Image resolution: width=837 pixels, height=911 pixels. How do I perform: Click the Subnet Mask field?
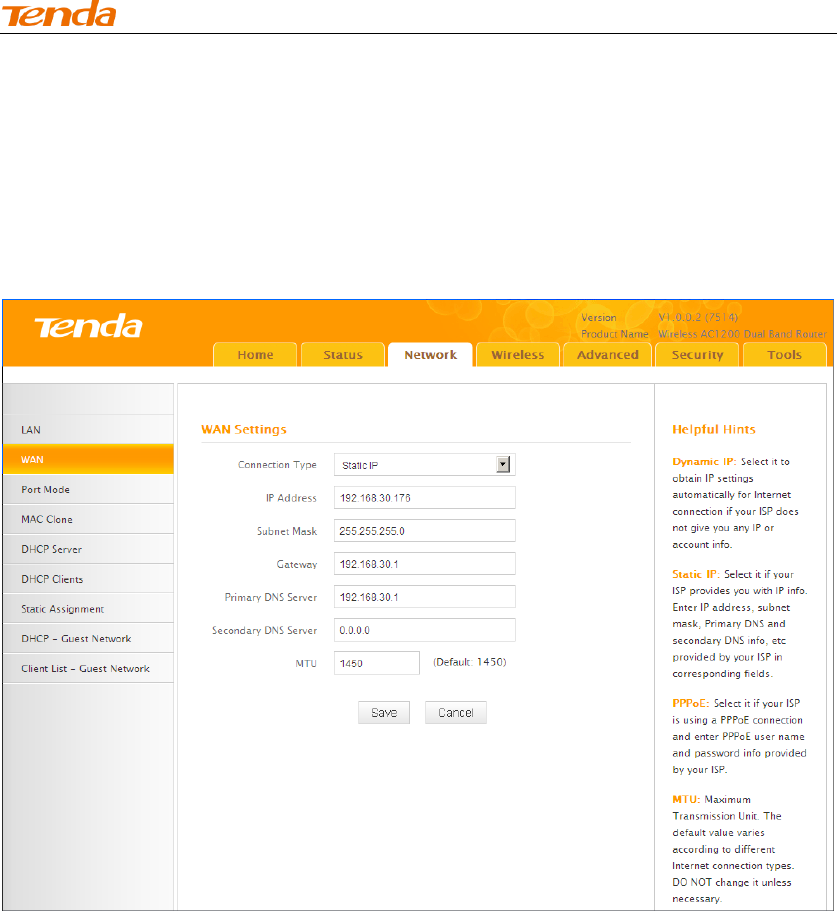click(x=425, y=531)
